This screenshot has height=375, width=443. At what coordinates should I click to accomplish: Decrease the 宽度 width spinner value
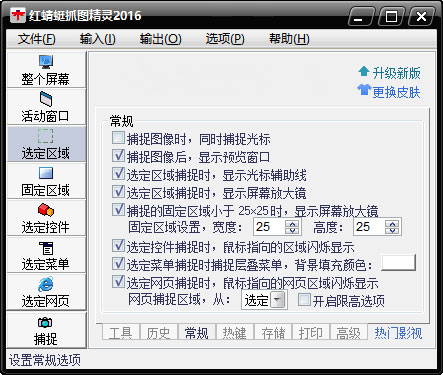(292, 230)
